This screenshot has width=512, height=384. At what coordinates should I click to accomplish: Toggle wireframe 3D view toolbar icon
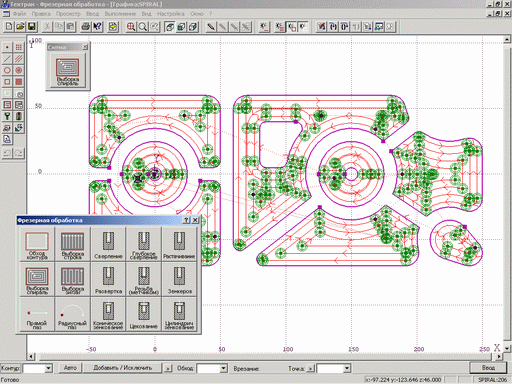pyautogui.click(x=170, y=27)
